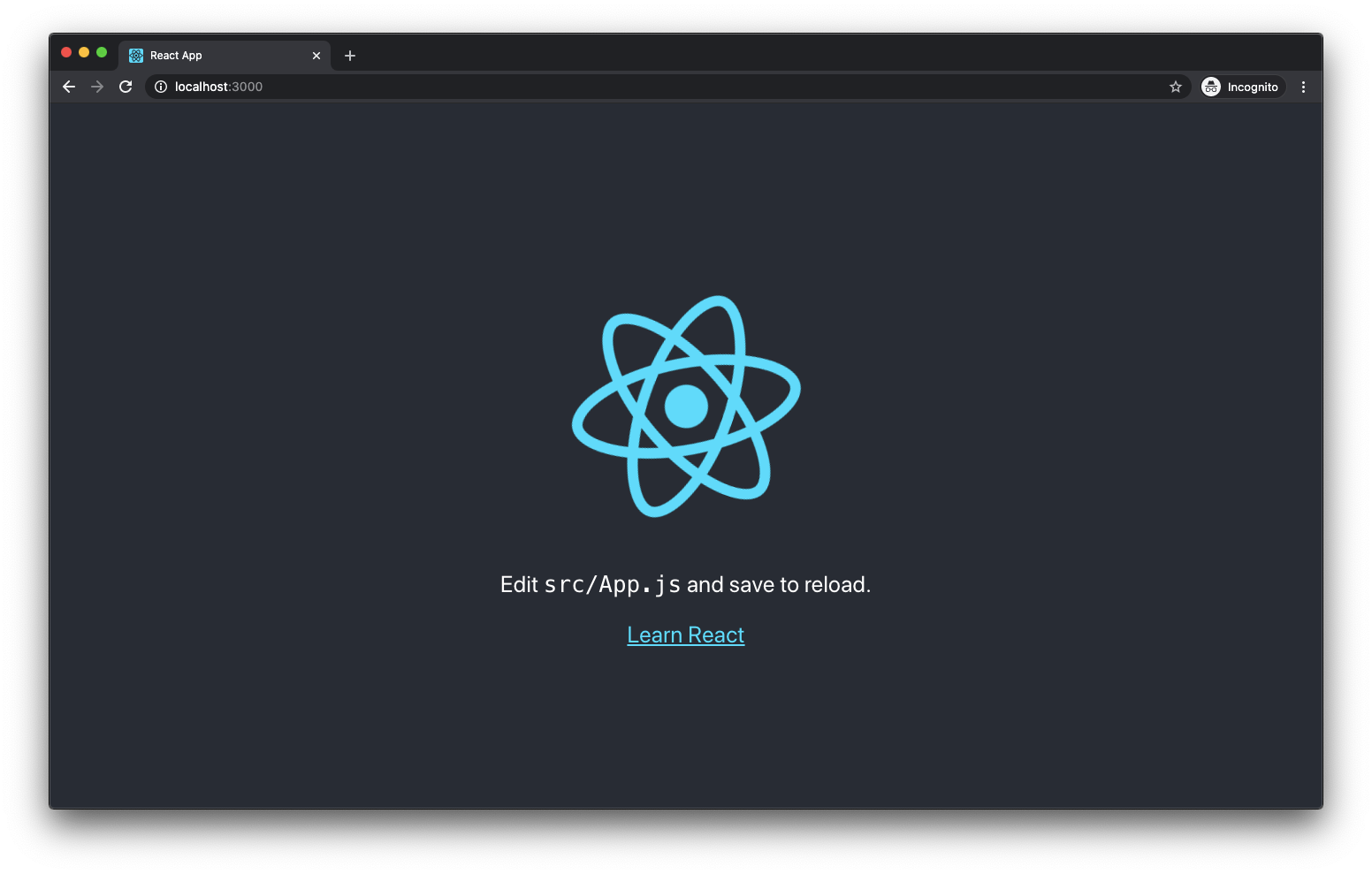The width and height of the screenshot is (1372, 874).
Task: Click the forward navigation arrow
Action: (97, 87)
